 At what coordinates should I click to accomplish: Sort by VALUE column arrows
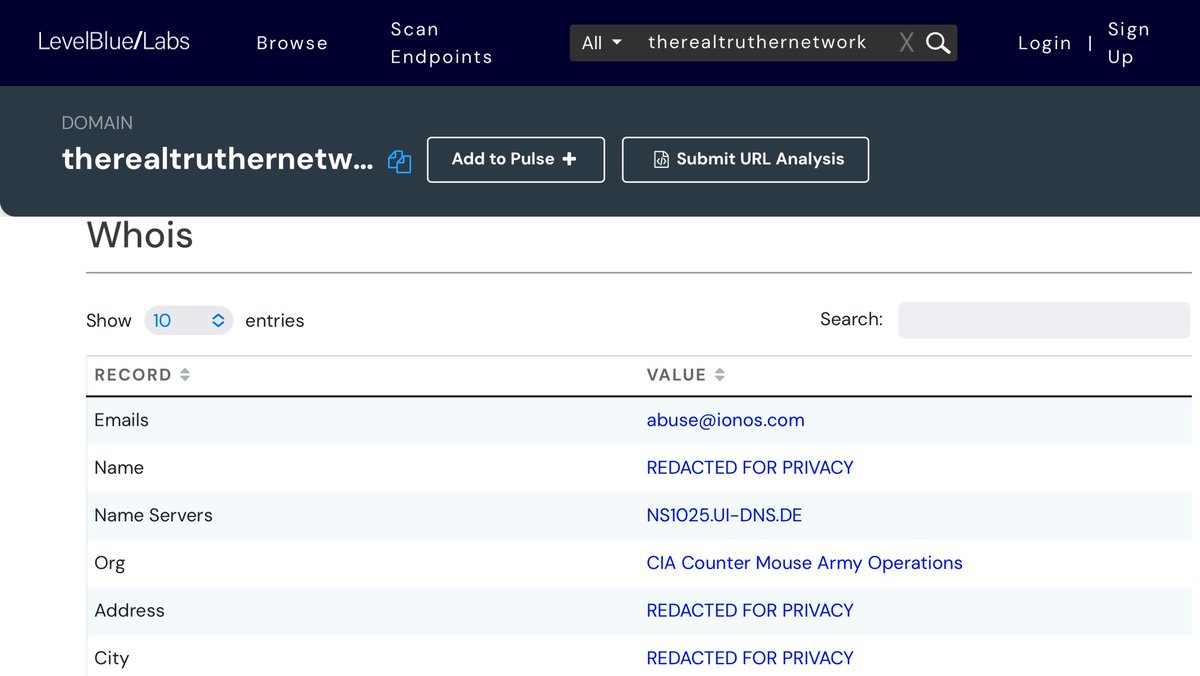point(720,375)
